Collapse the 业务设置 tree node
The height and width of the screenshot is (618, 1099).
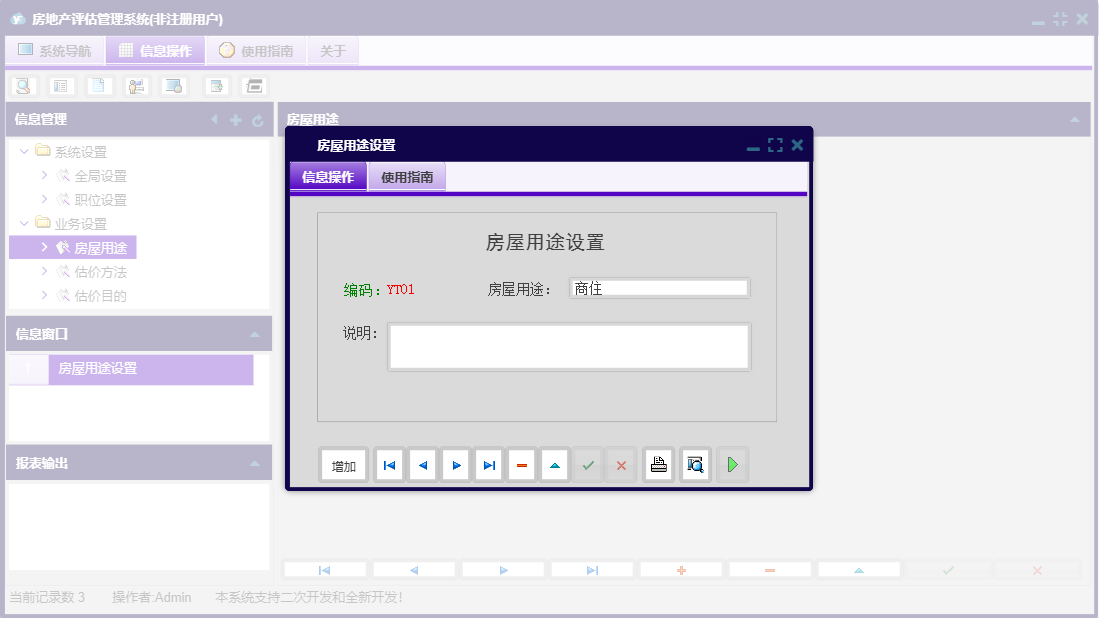[22, 223]
